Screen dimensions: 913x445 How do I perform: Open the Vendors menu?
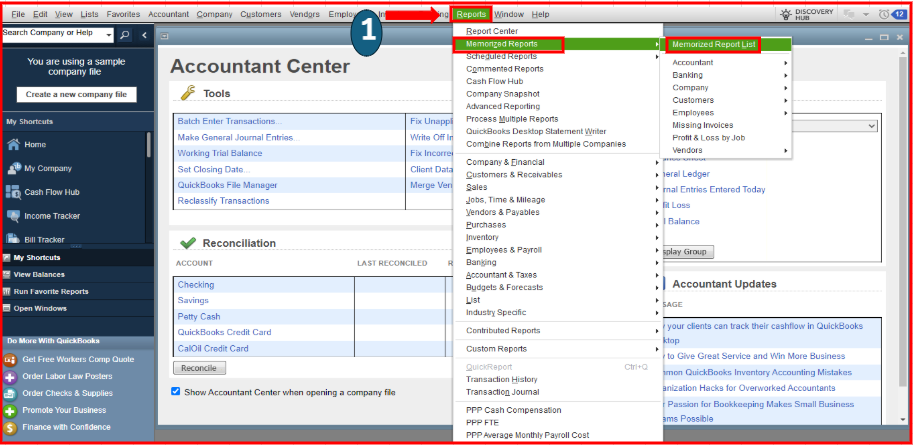pyautogui.click(x=305, y=14)
